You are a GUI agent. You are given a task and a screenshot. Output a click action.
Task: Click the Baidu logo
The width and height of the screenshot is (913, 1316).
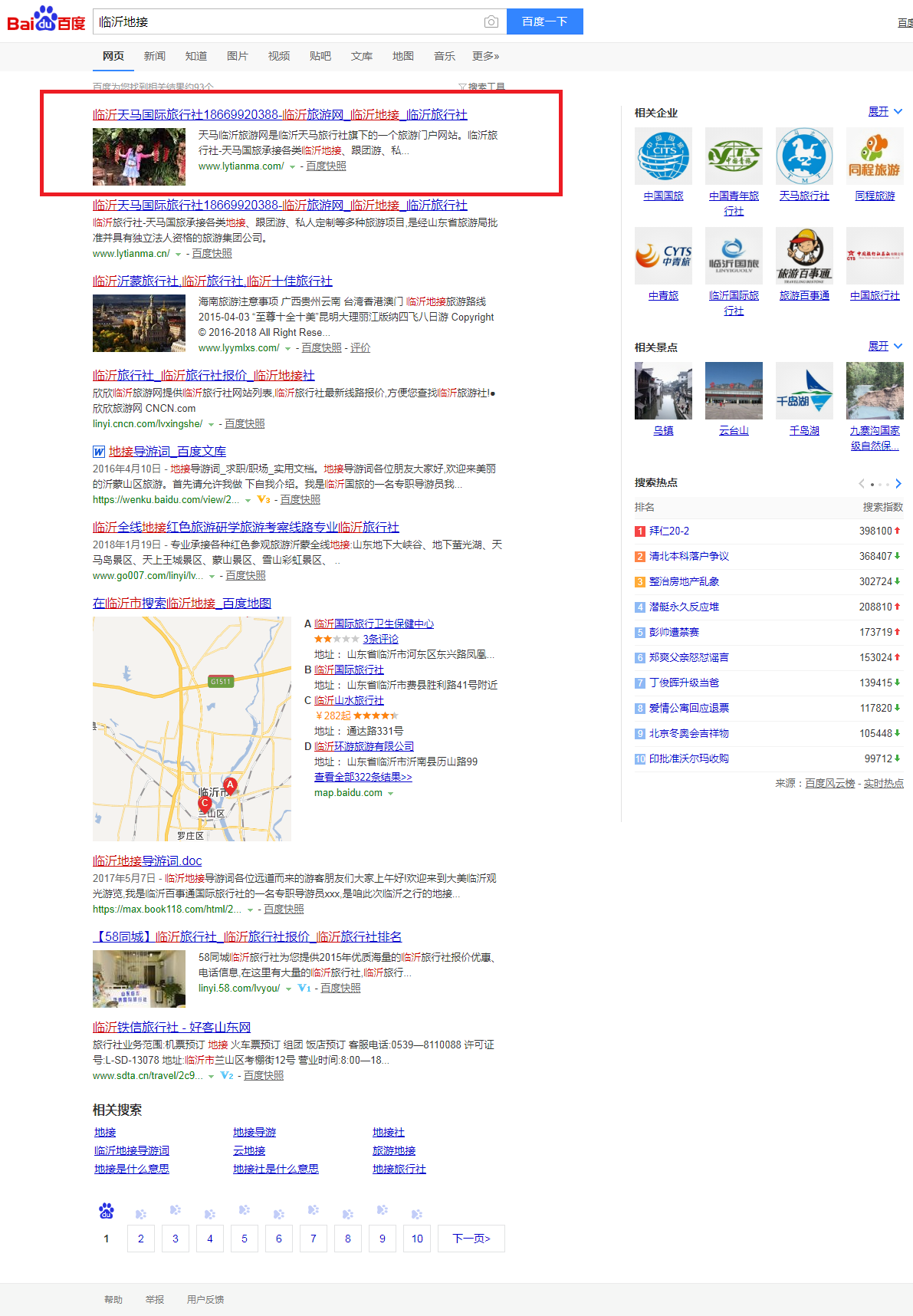click(46, 20)
